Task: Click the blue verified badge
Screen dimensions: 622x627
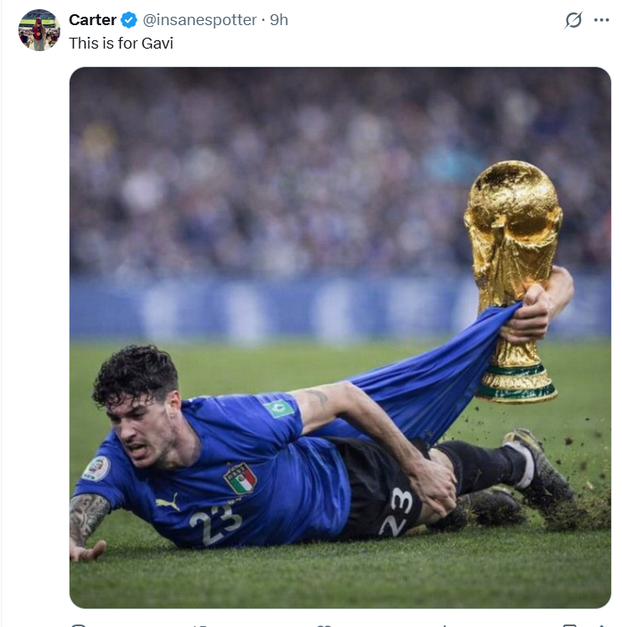Action: 130,20
